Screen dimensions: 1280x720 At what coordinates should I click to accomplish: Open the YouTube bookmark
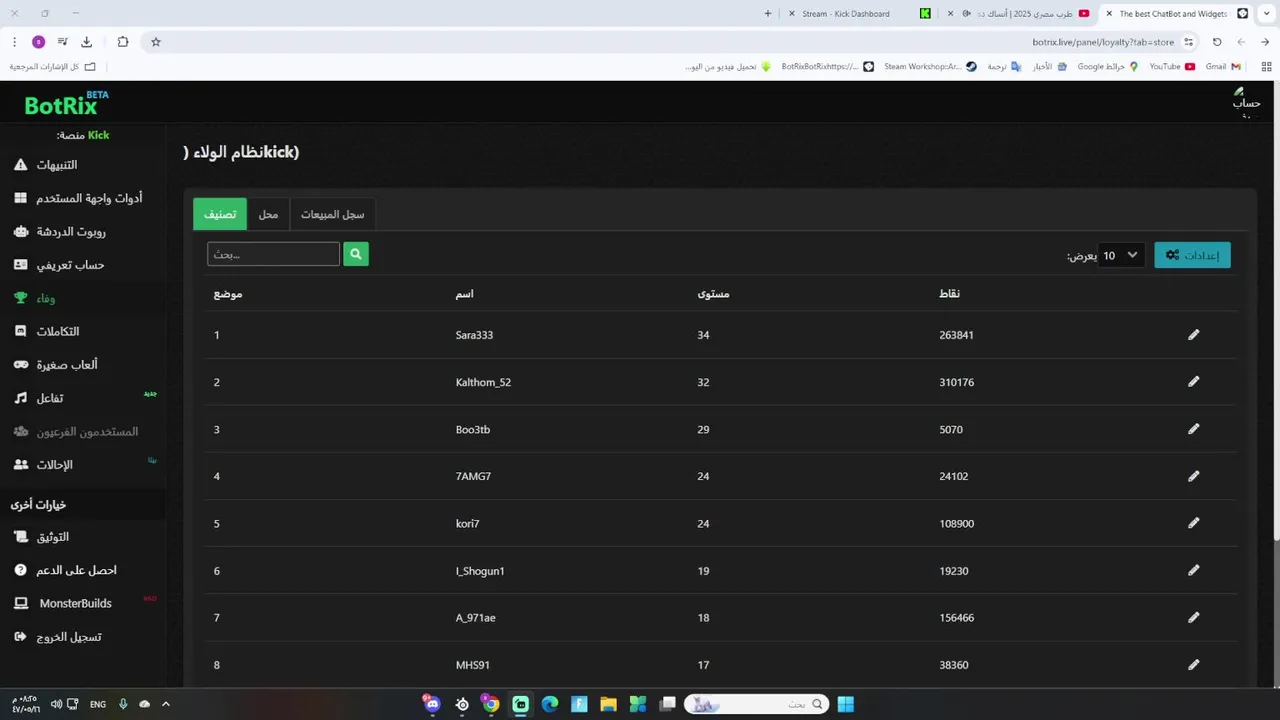point(1172,67)
